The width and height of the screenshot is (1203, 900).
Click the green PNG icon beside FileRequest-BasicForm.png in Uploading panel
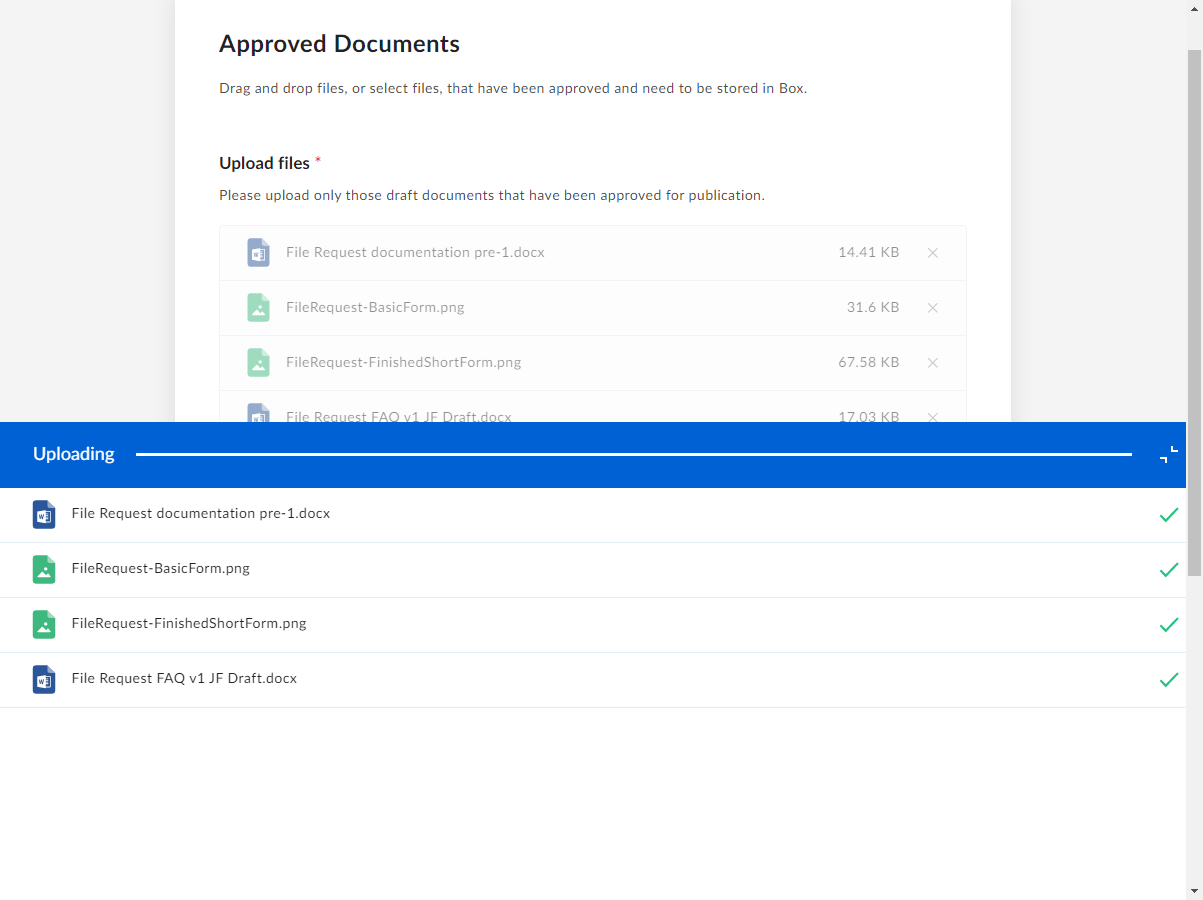tap(44, 569)
